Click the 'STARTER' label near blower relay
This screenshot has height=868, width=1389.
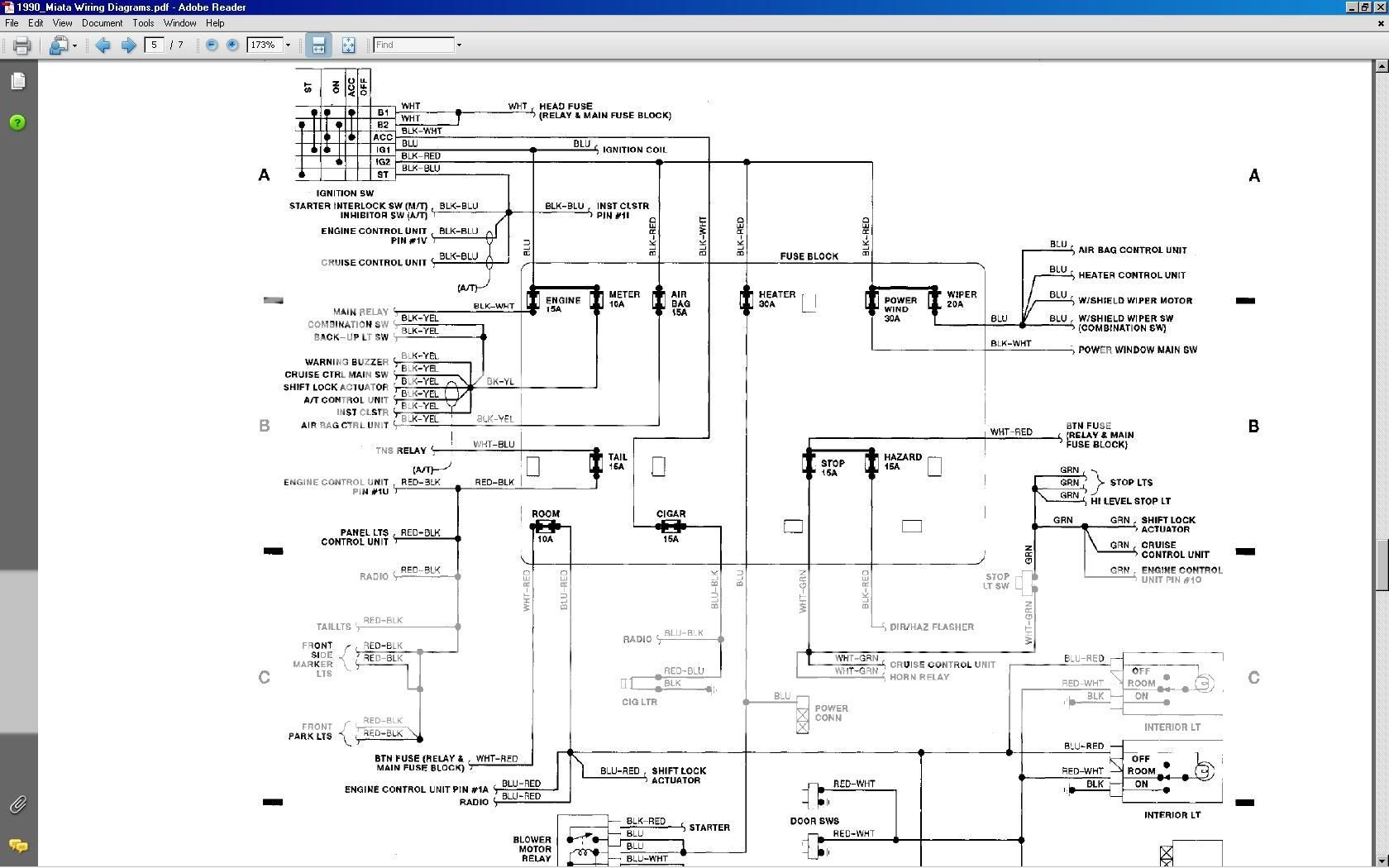coord(709,827)
